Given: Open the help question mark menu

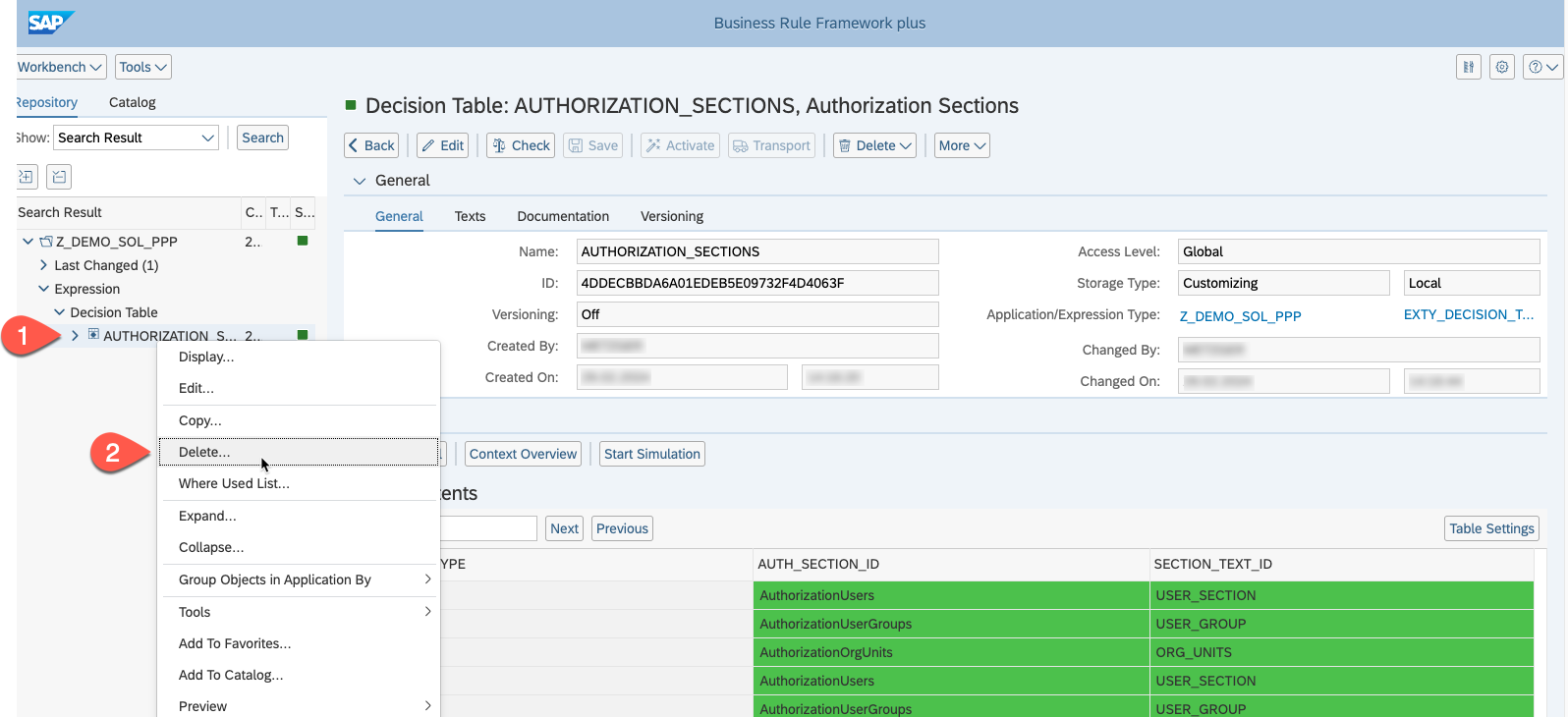Looking at the screenshot, I should (1541, 67).
